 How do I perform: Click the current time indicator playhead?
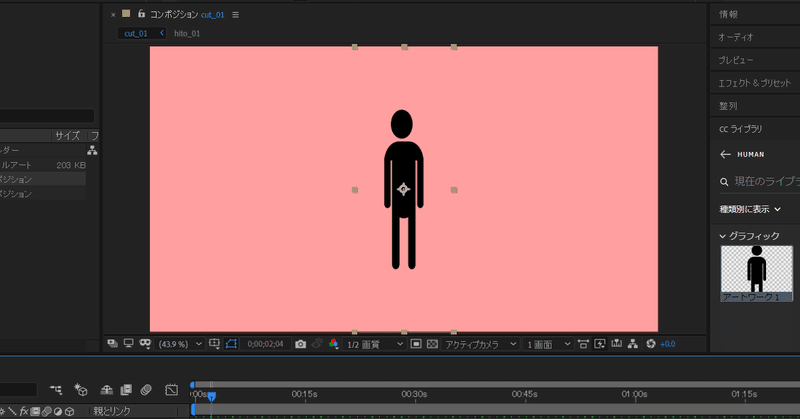211,396
